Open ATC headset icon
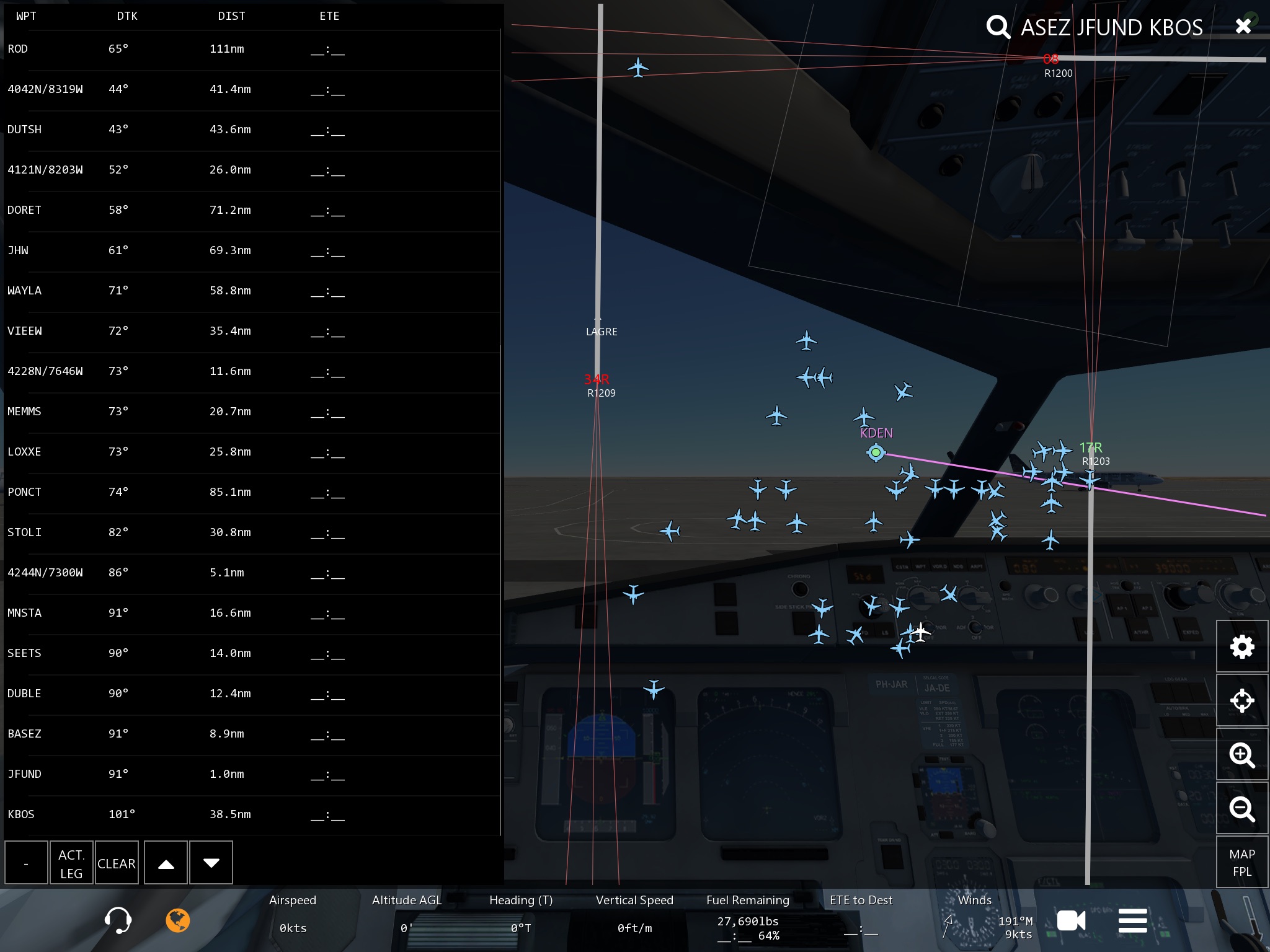 click(118, 920)
